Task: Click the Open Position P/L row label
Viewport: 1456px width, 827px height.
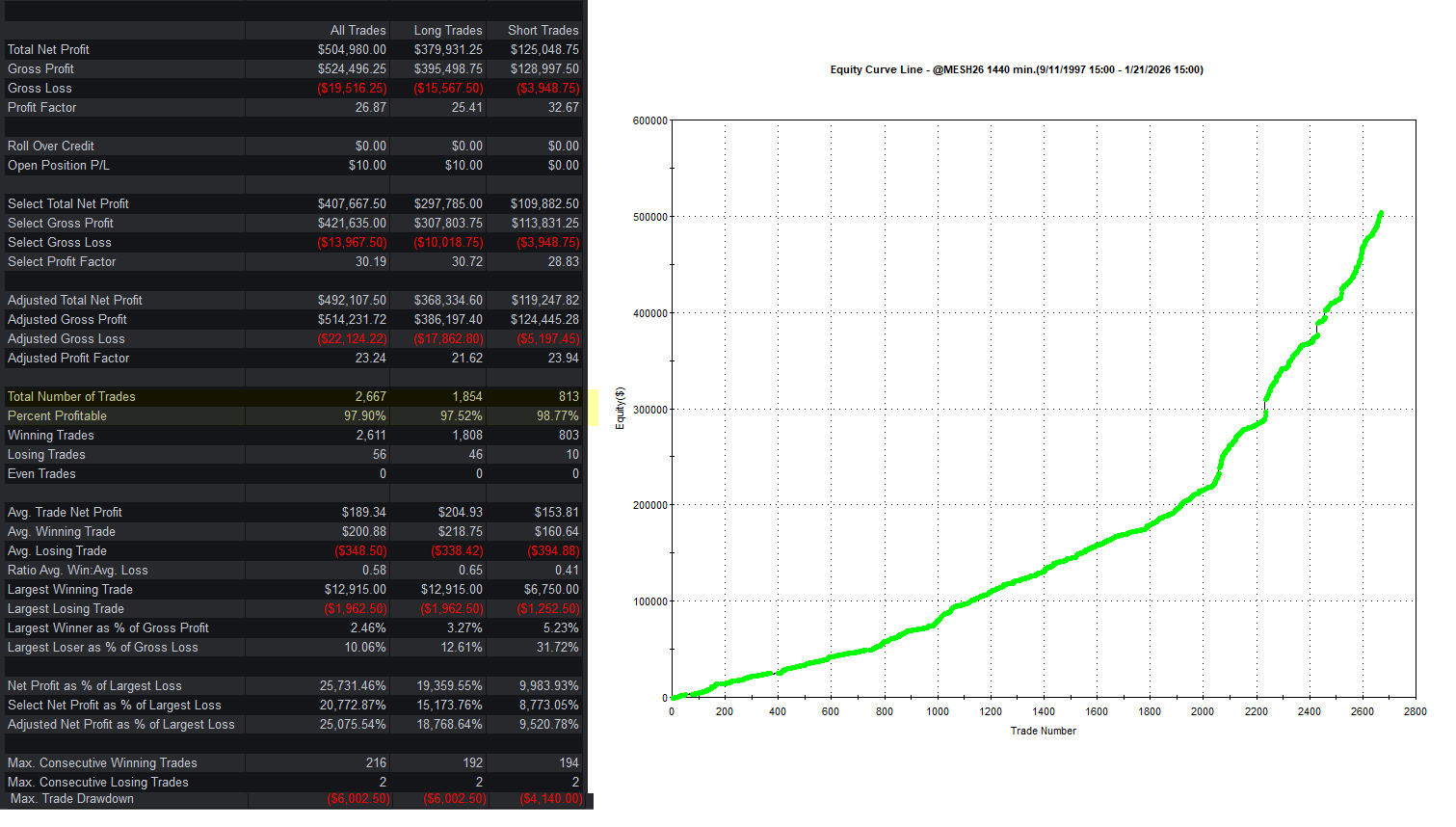Action: 58,165
